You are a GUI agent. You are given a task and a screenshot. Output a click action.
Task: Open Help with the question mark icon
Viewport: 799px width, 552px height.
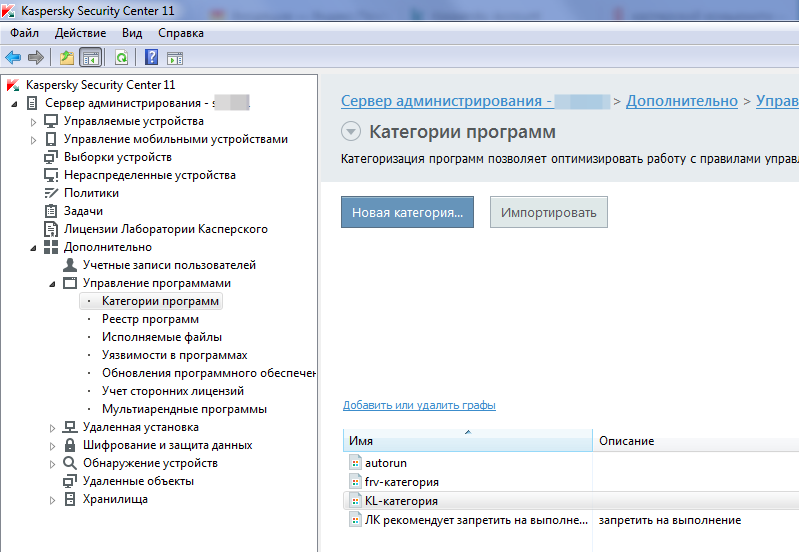(x=152, y=57)
